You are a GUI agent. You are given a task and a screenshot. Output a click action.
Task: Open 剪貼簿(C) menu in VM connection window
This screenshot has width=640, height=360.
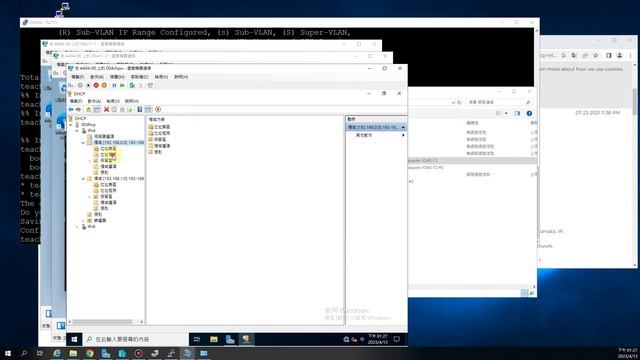click(x=140, y=77)
